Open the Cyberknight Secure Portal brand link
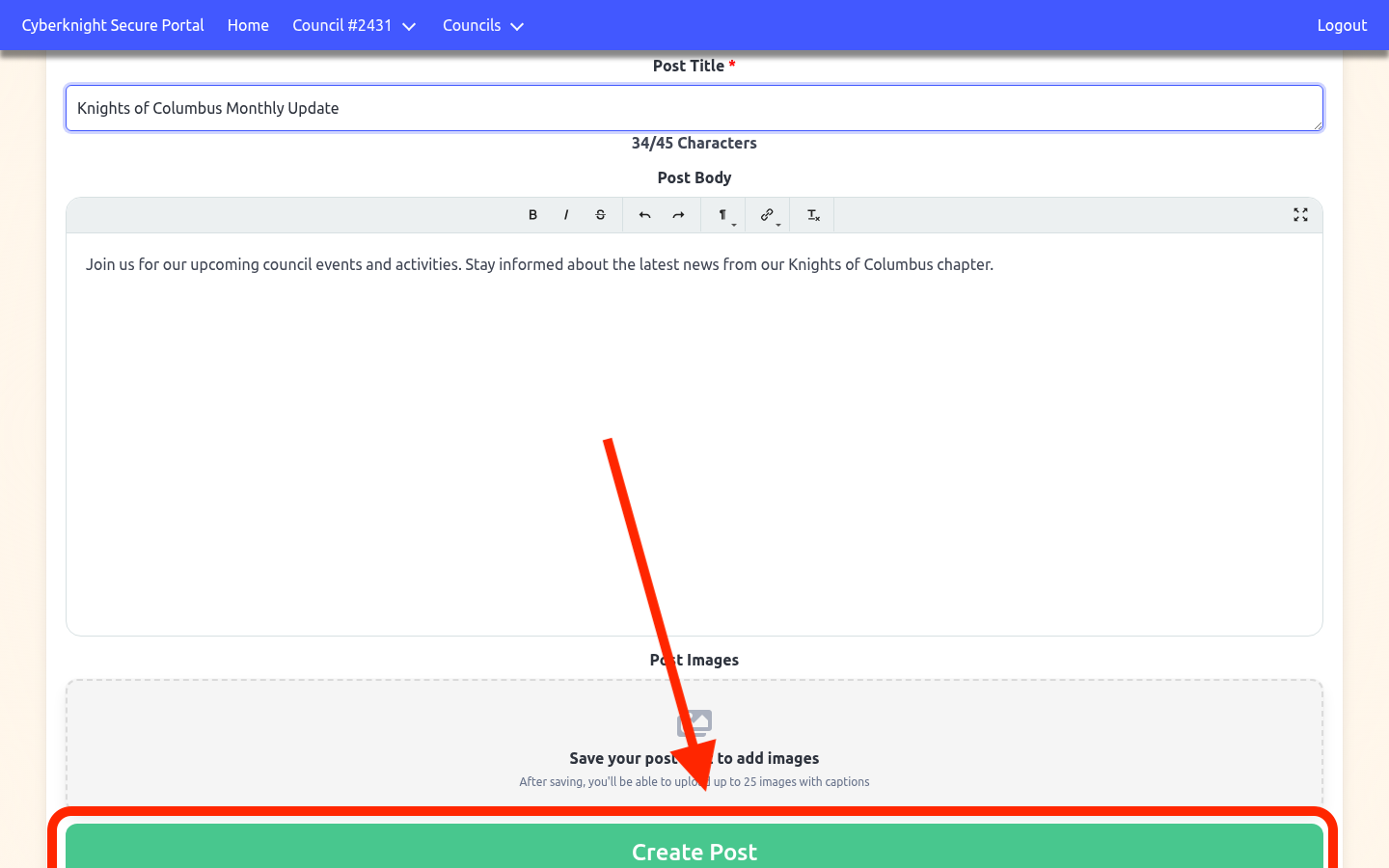The width and height of the screenshot is (1389, 868). (x=113, y=25)
